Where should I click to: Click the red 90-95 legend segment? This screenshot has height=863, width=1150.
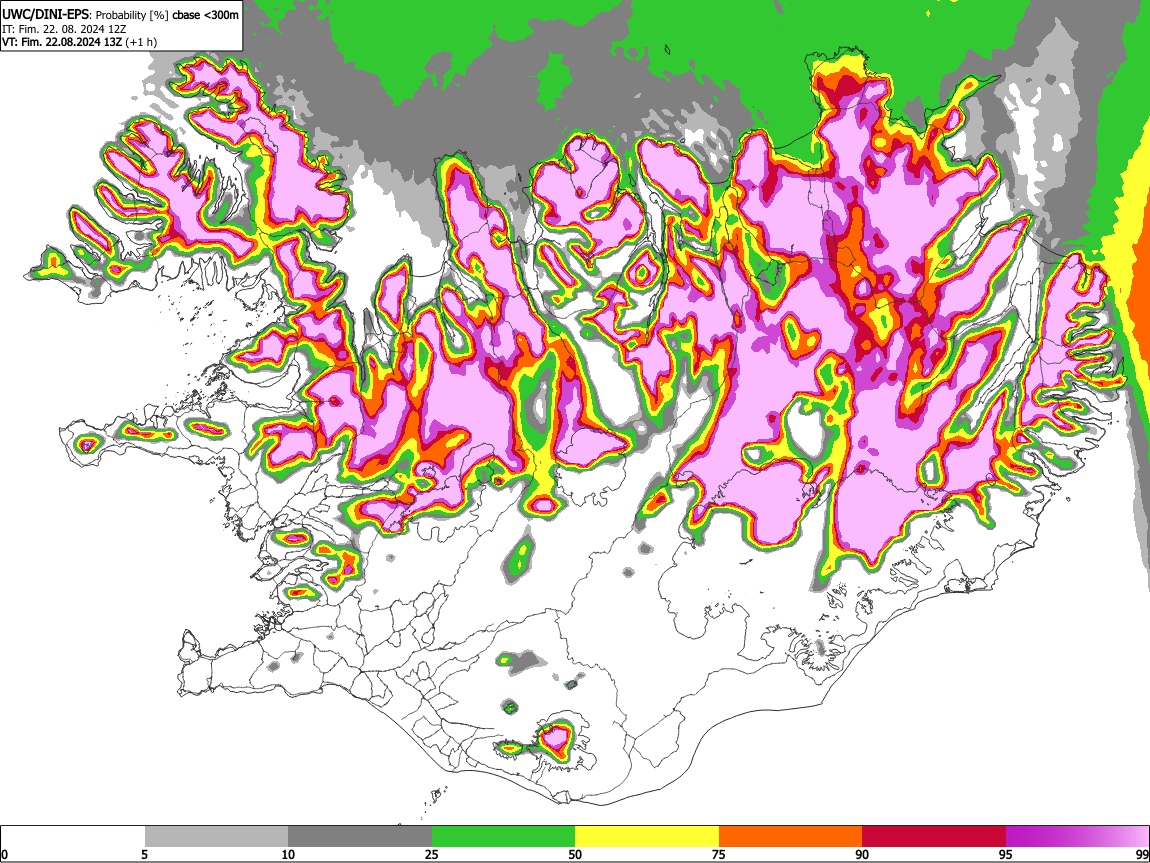click(934, 836)
